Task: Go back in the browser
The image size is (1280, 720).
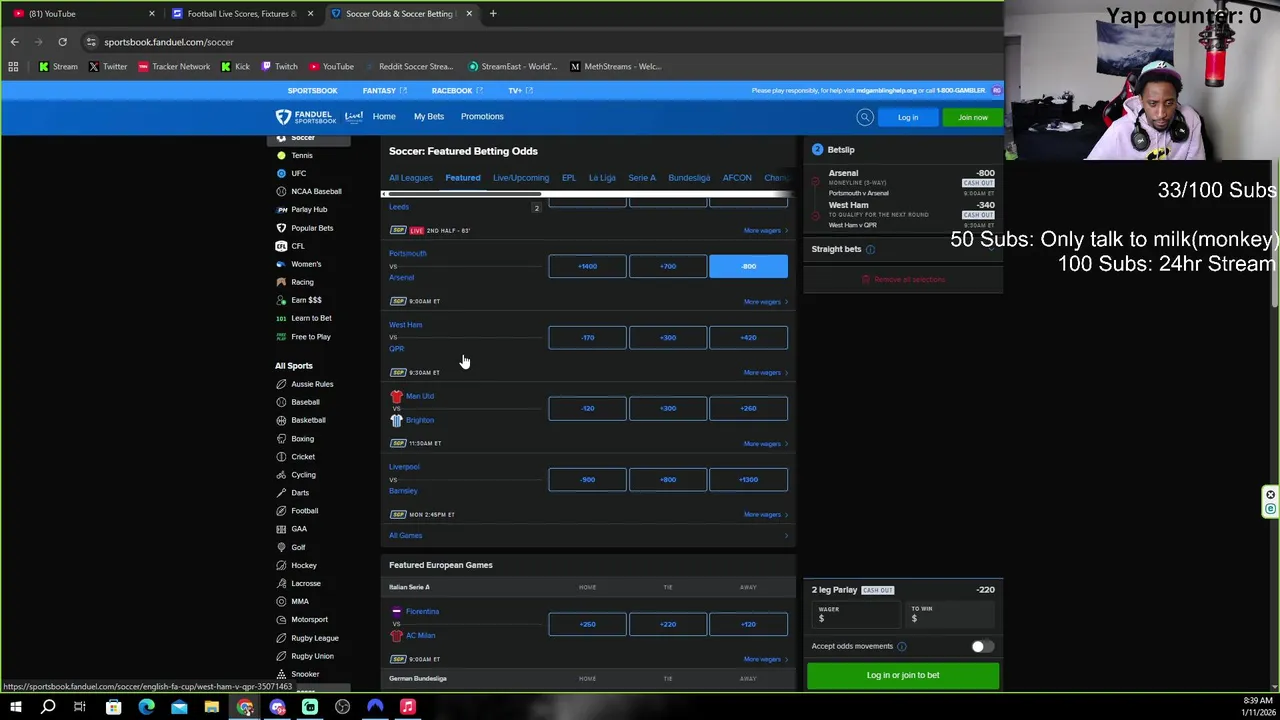Action: 14,42
